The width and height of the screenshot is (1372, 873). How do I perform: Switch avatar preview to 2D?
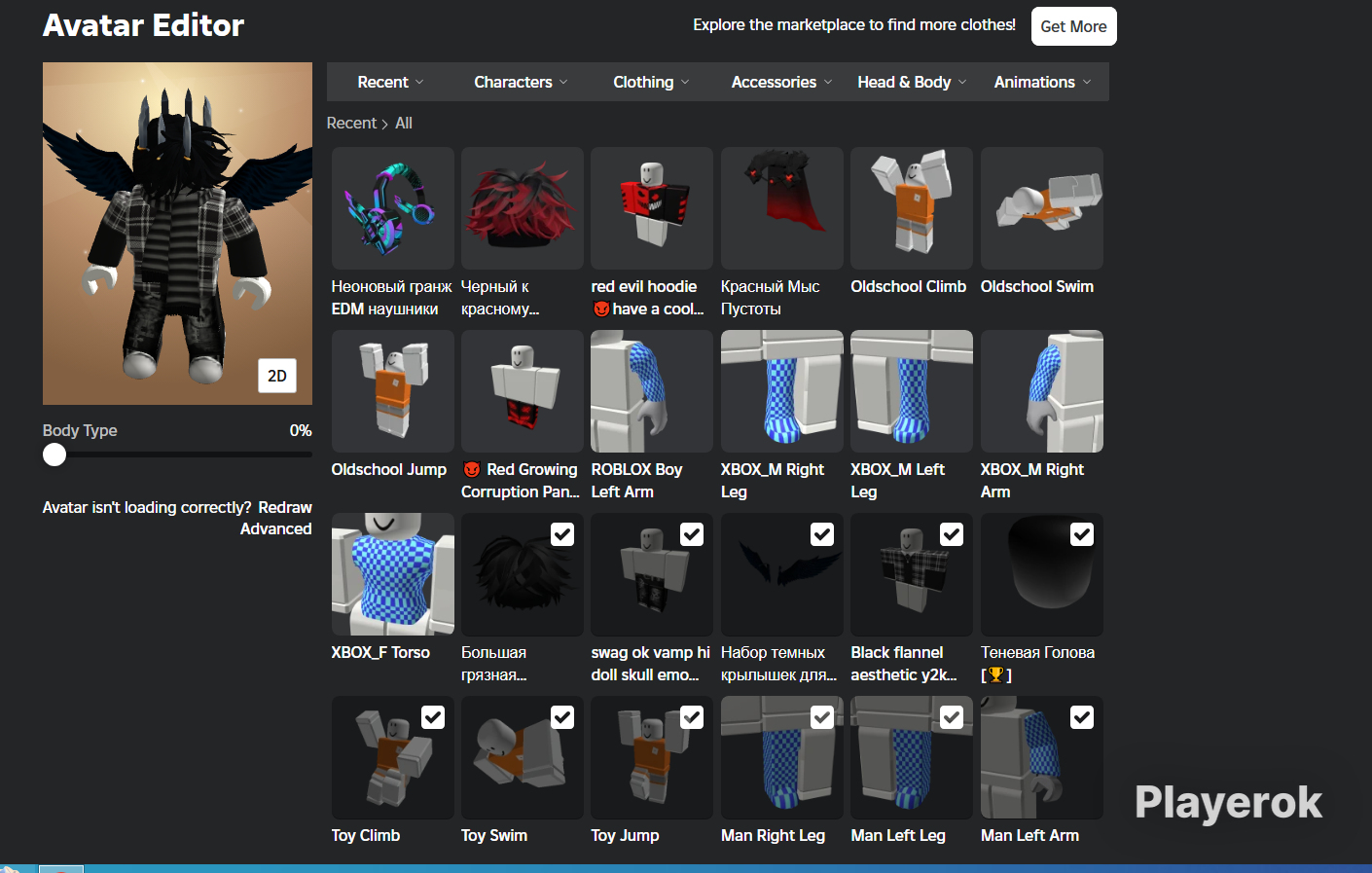tap(277, 376)
